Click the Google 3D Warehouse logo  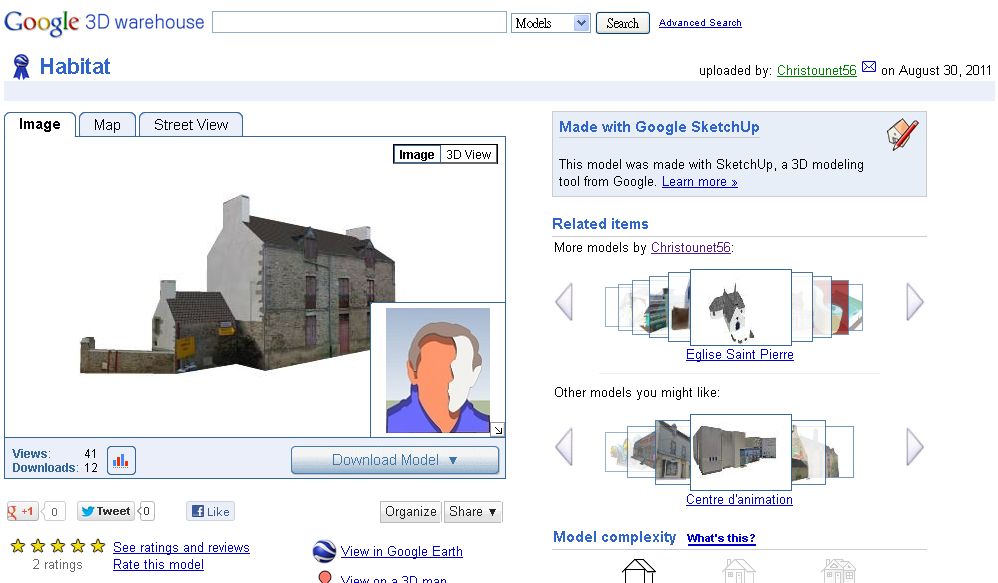pos(104,23)
